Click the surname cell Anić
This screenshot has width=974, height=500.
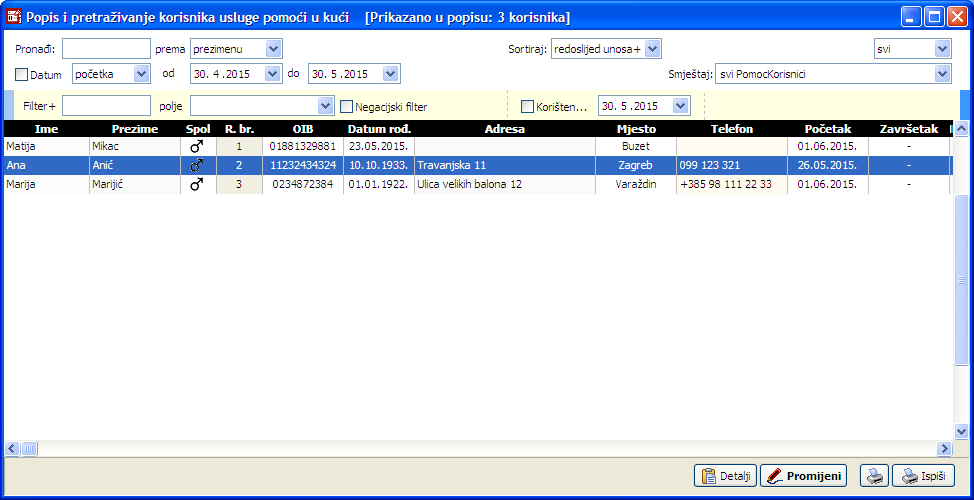135,166
